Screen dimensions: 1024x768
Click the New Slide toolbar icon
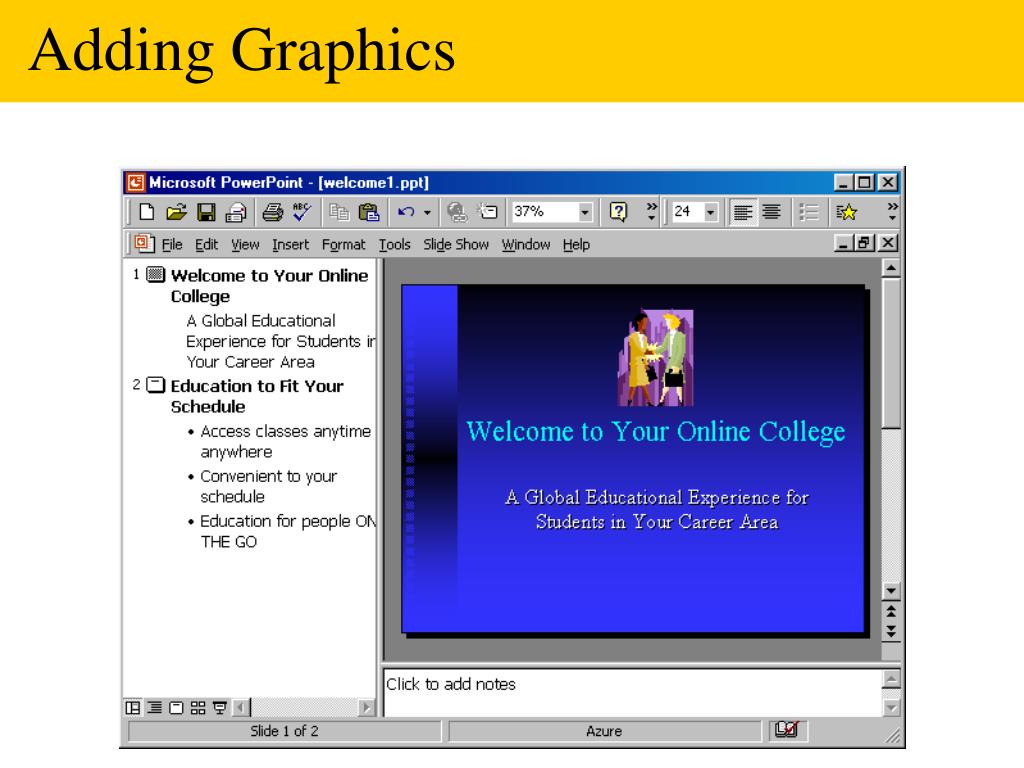coord(488,212)
